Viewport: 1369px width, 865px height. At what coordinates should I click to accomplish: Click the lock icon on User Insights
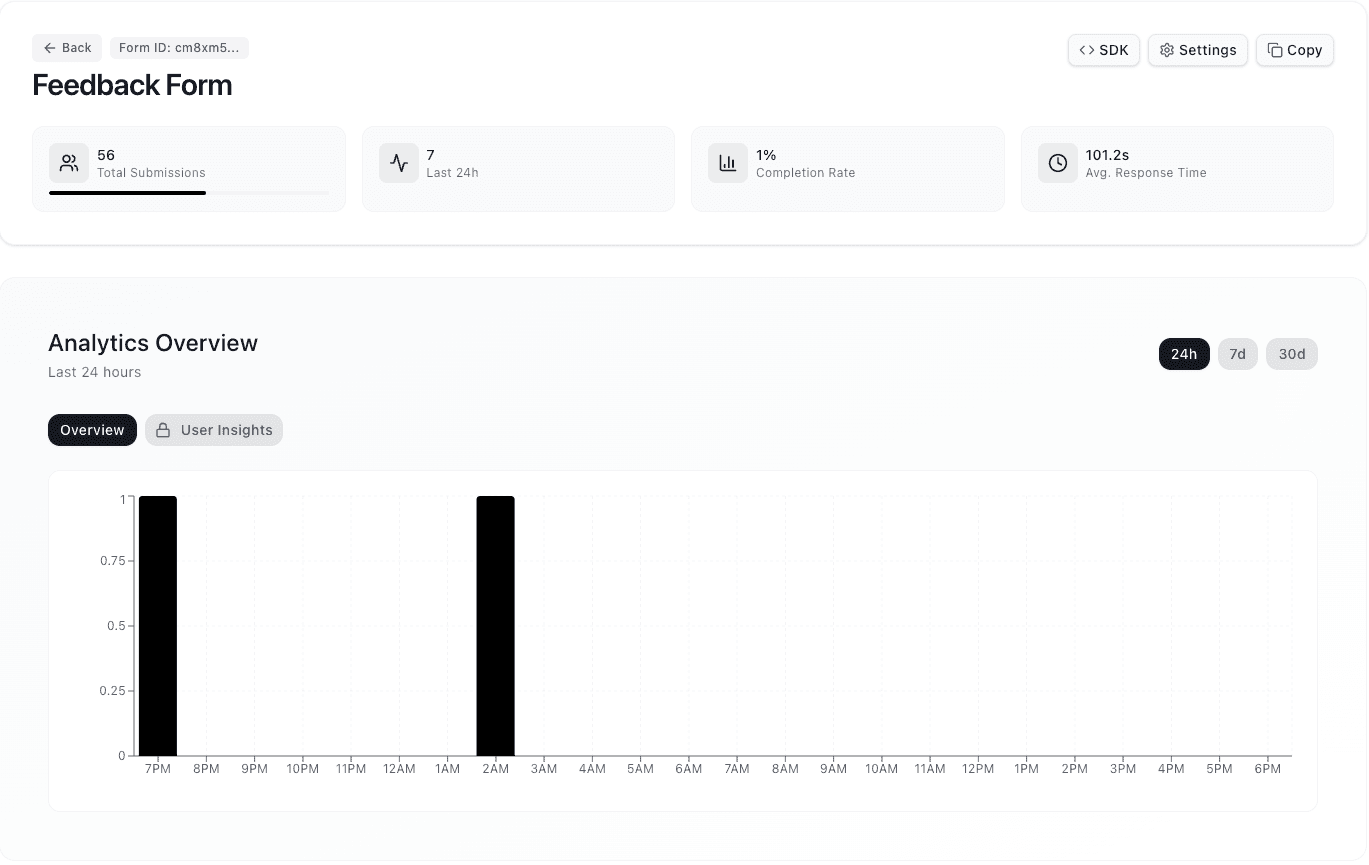163,430
